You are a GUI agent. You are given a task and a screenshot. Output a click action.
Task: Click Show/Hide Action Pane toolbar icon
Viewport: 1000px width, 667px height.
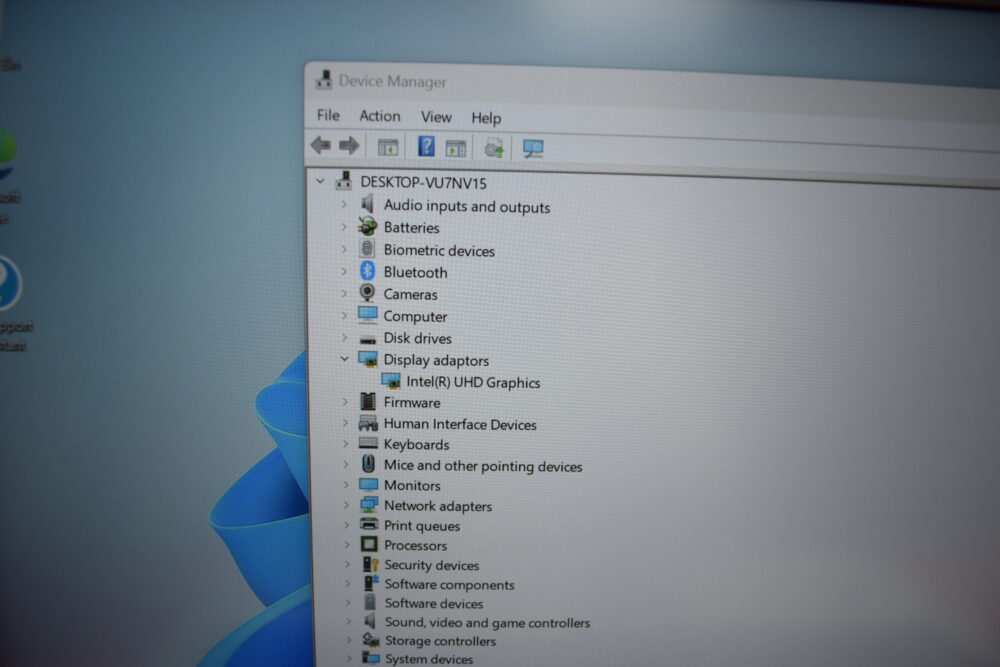pyautogui.click(x=455, y=149)
